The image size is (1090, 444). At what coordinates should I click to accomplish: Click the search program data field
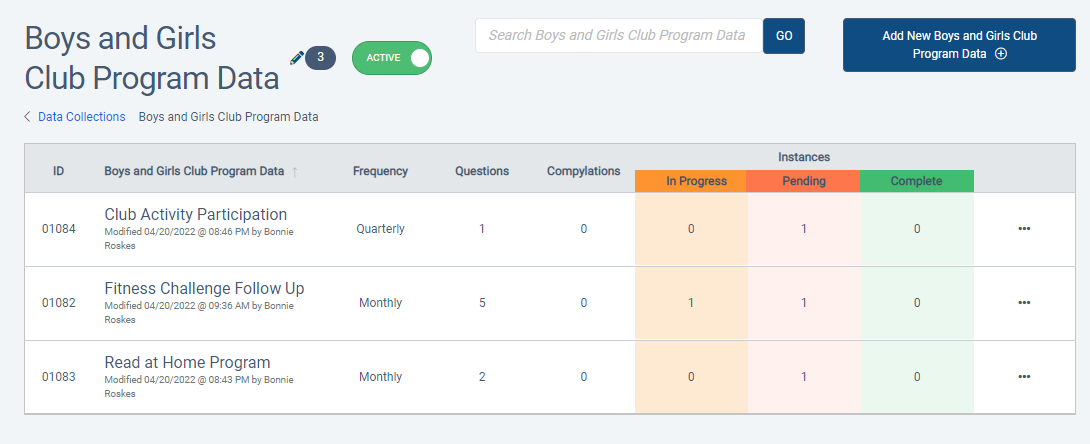tap(618, 36)
